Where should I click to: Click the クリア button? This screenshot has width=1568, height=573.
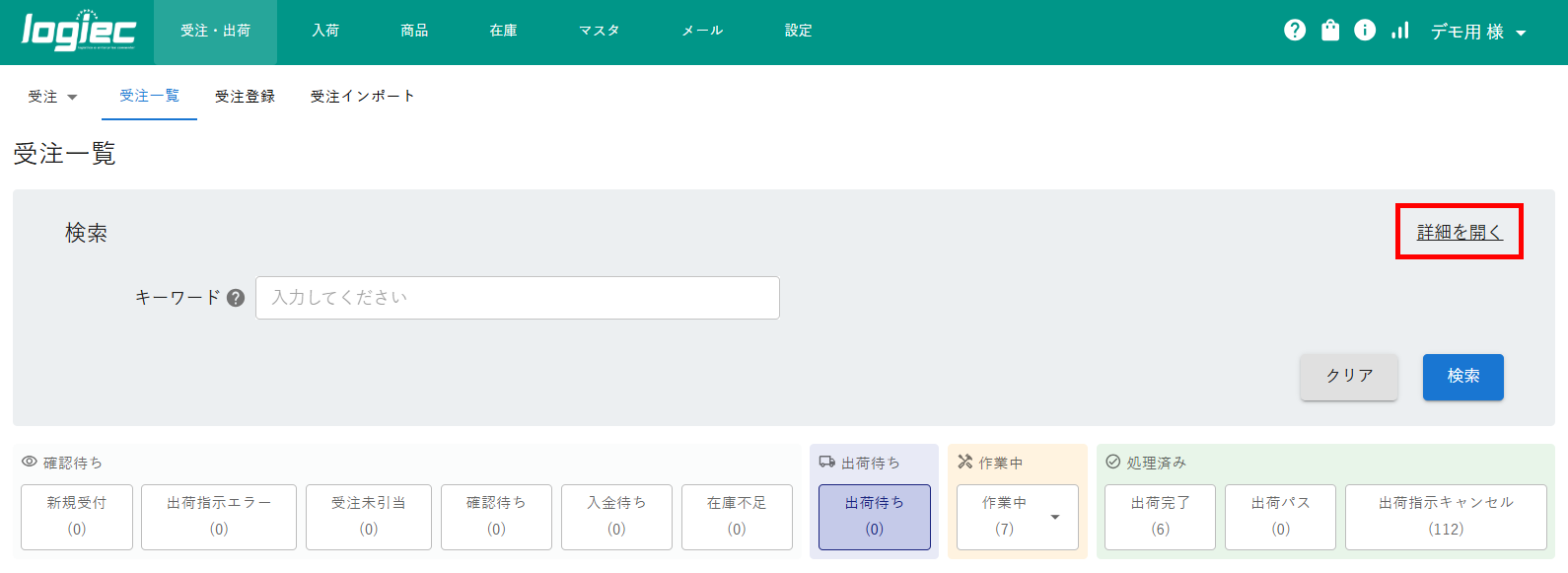click(1348, 377)
